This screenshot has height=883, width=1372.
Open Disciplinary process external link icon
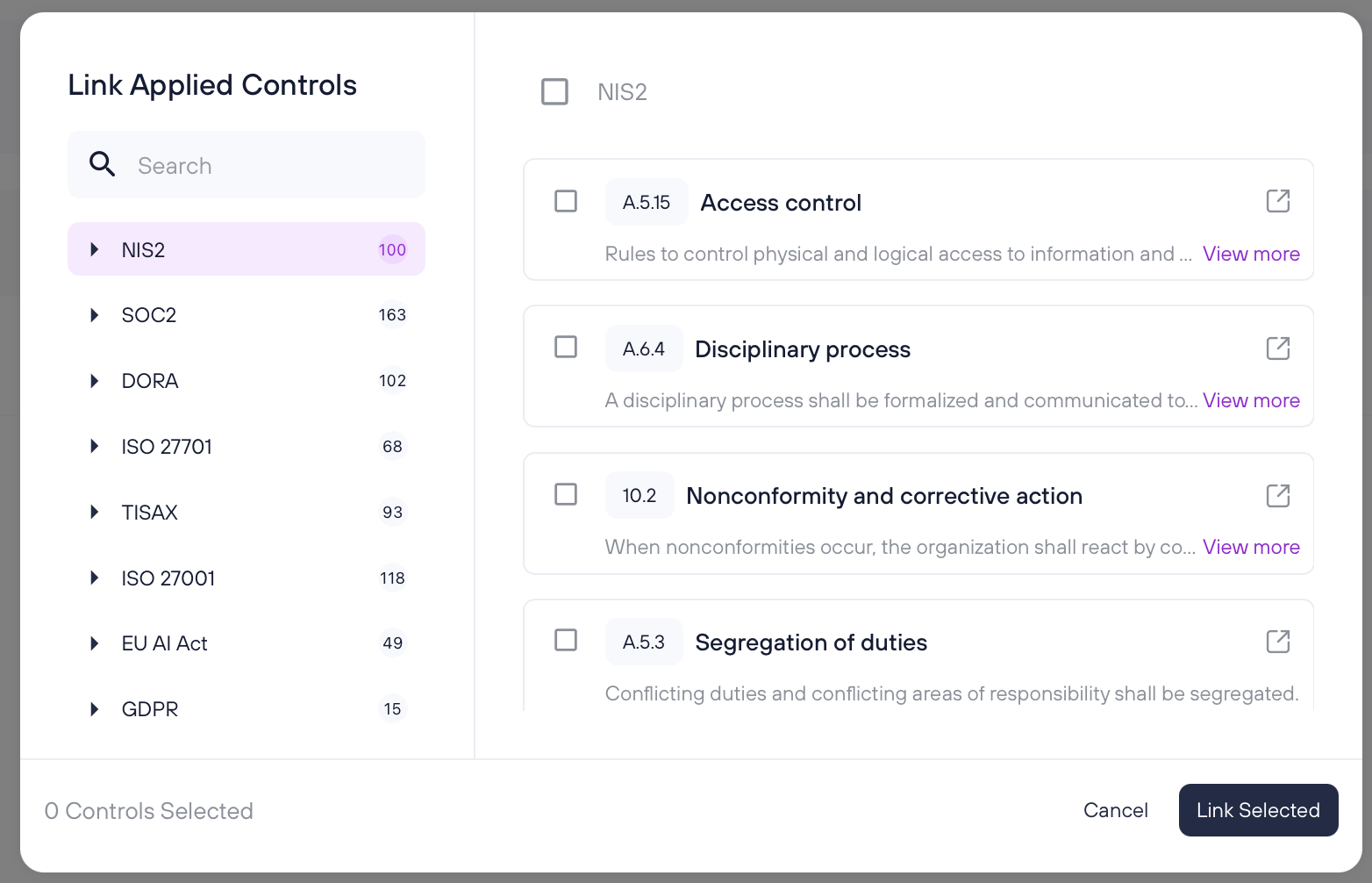click(1278, 348)
